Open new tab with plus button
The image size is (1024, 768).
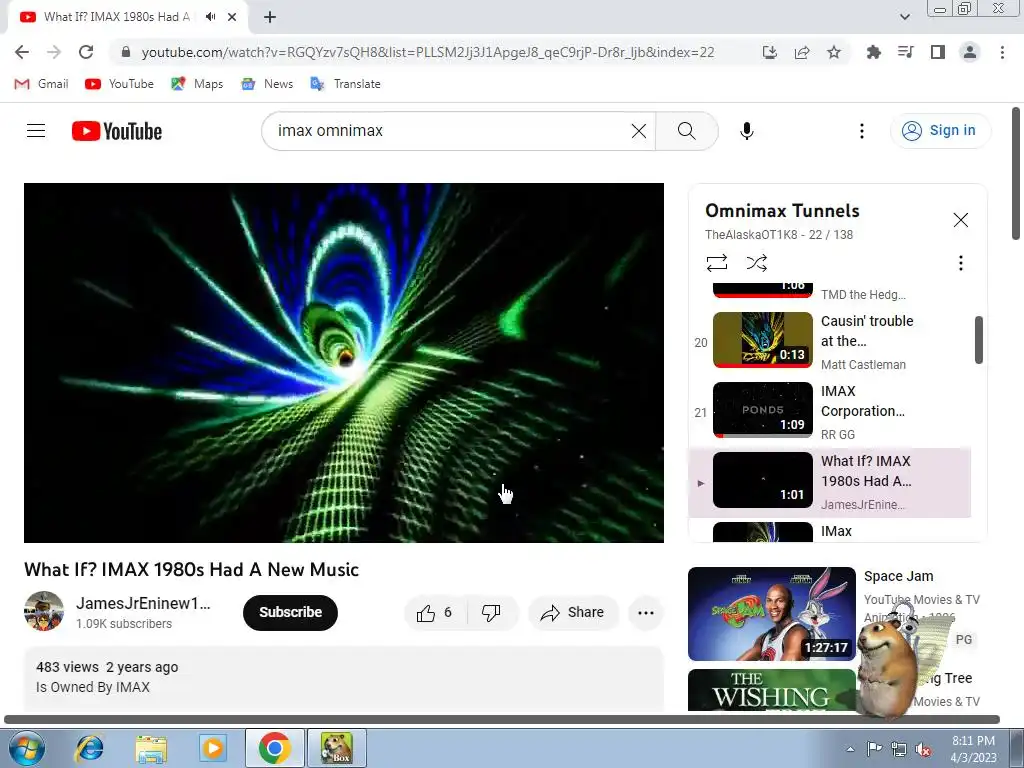(270, 17)
